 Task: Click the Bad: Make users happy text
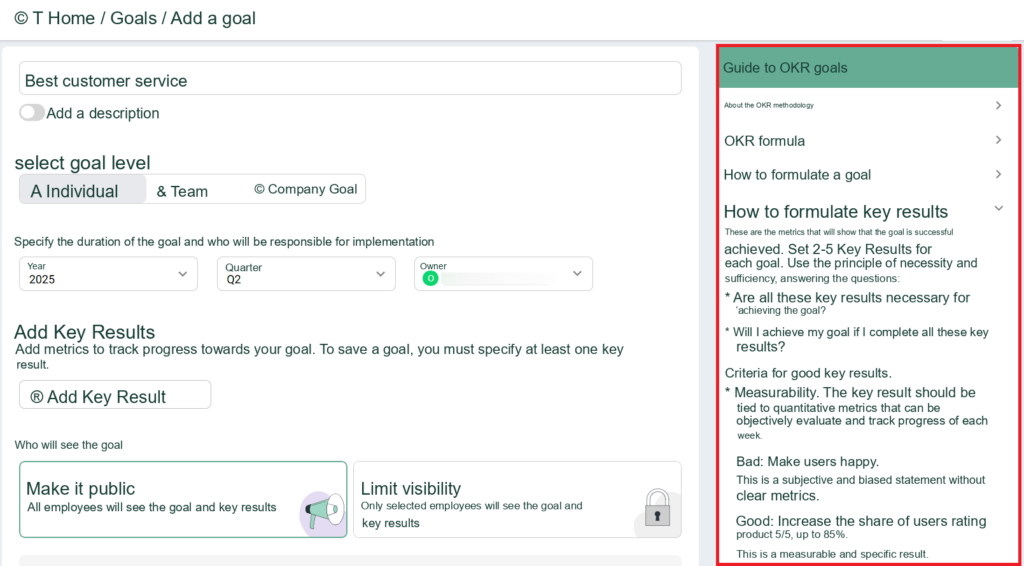(x=807, y=462)
